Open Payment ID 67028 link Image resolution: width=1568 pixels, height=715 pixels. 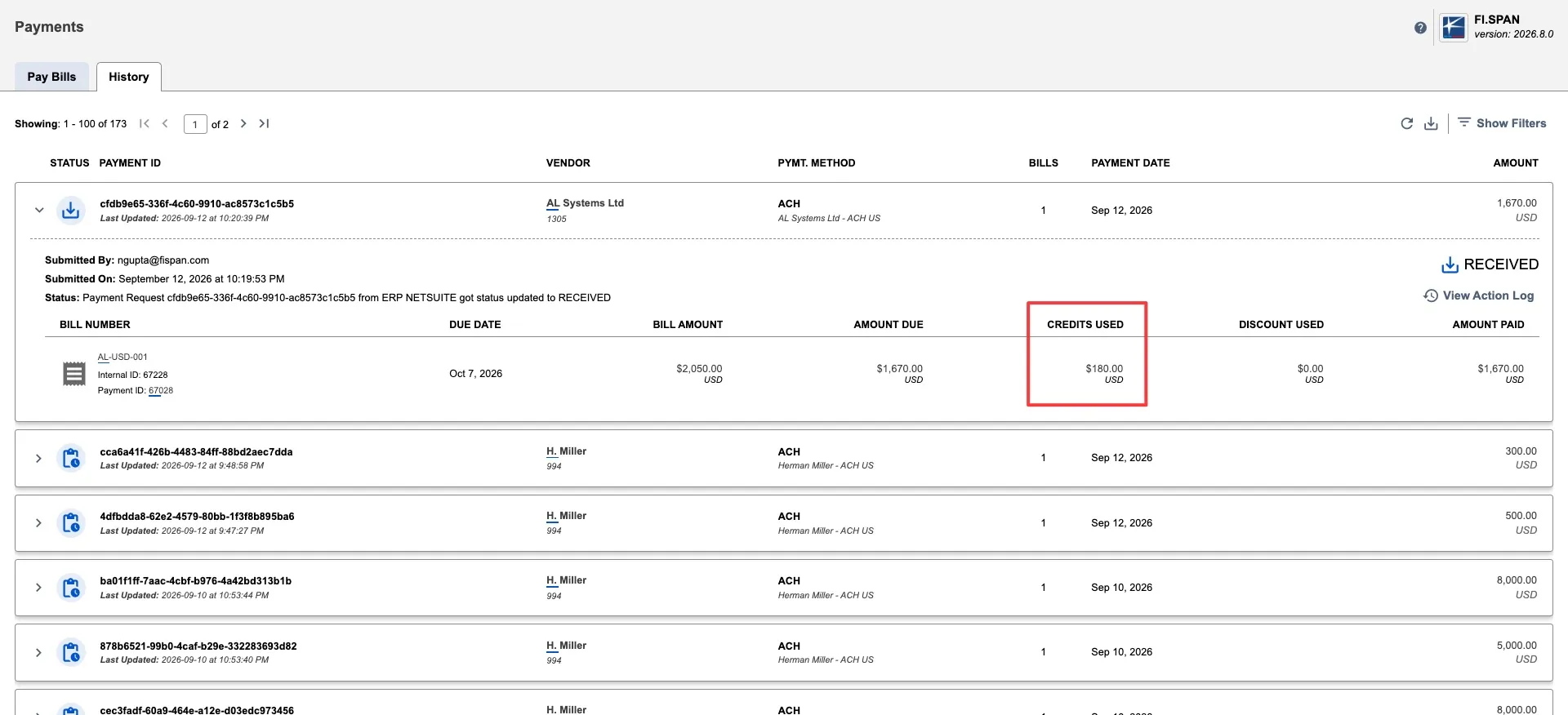click(x=161, y=390)
